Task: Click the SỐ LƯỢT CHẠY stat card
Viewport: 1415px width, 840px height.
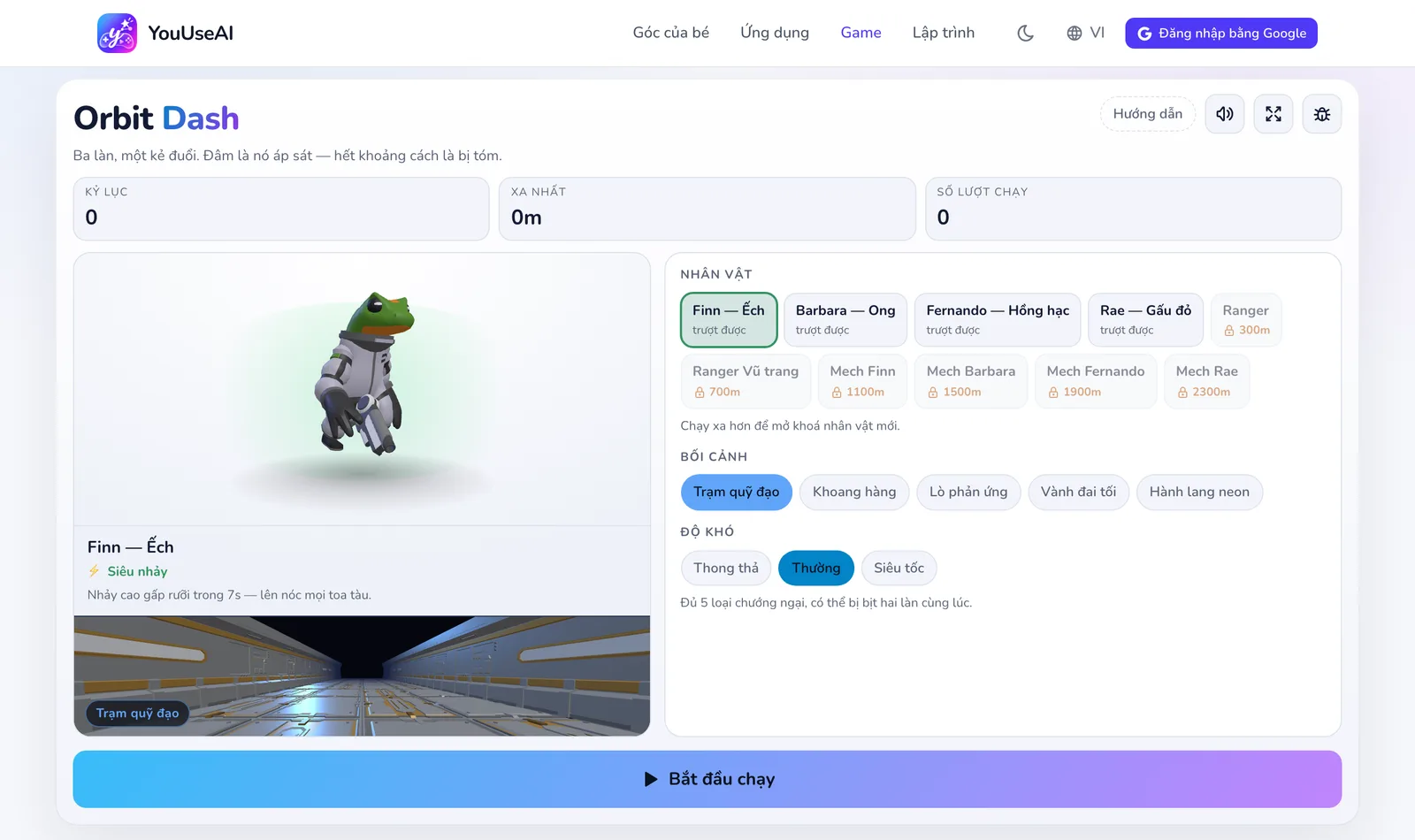Action: [x=1133, y=209]
